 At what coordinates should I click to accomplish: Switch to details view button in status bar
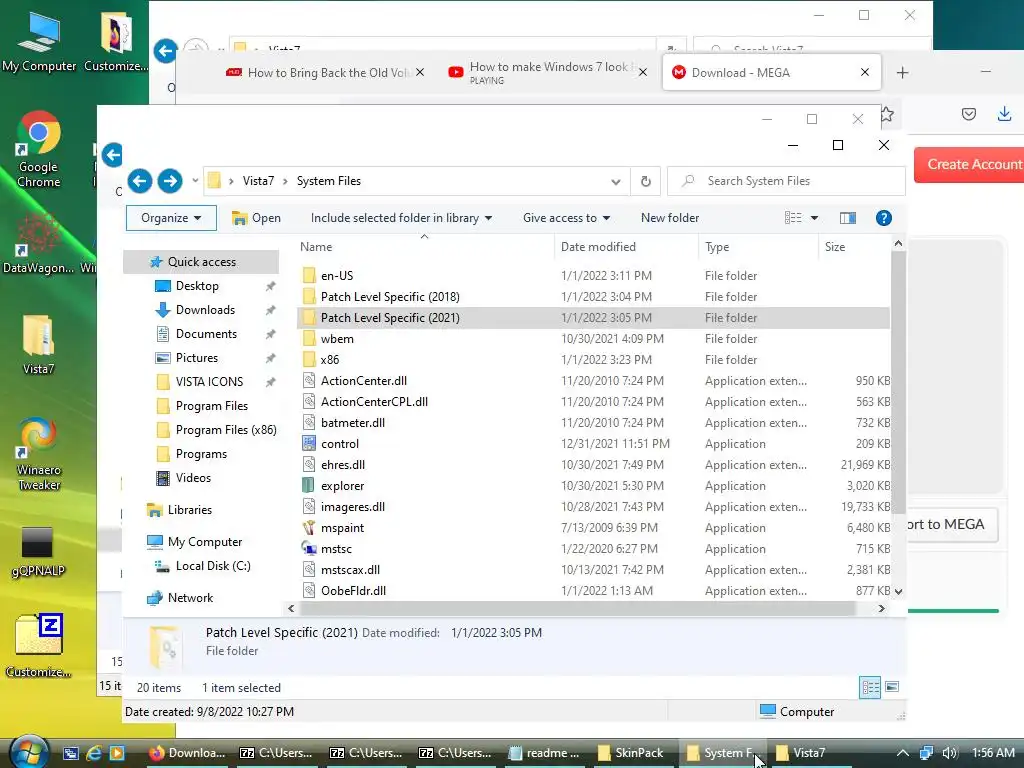[870, 687]
